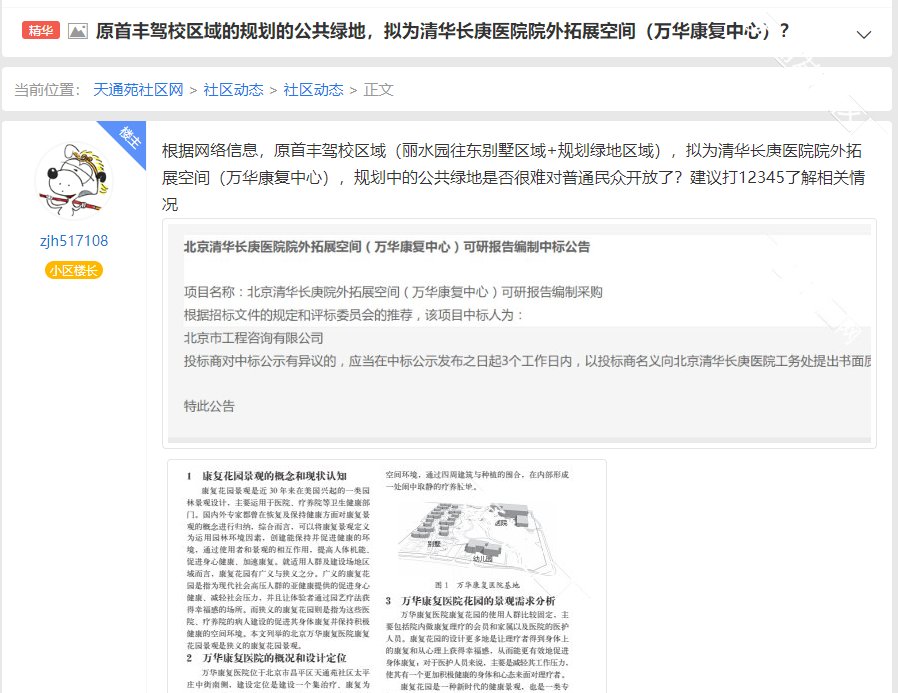Click the 当前位置 label
The image size is (898, 693).
[47, 90]
